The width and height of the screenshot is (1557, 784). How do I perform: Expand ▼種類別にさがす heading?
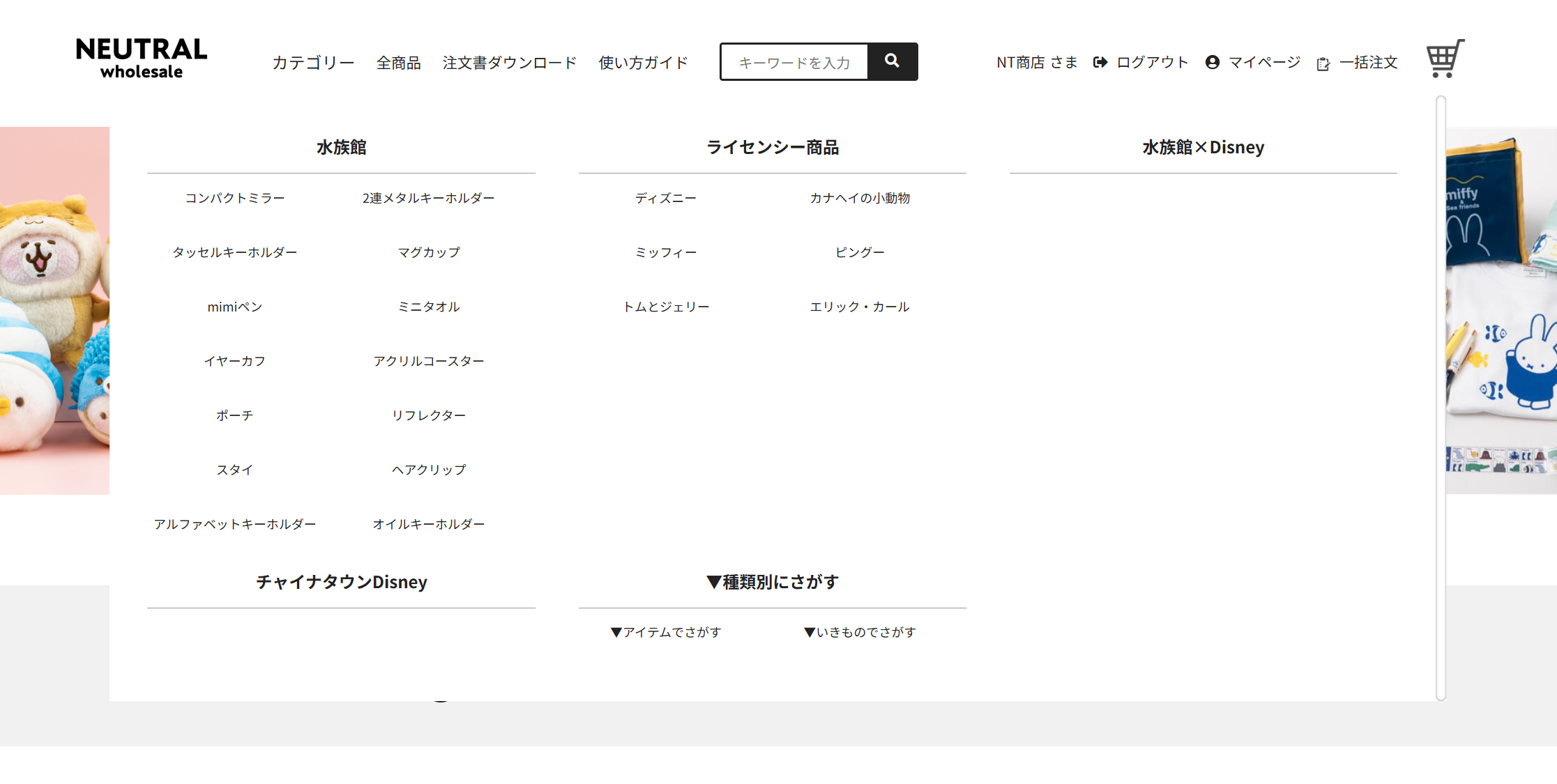(x=773, y=582)
